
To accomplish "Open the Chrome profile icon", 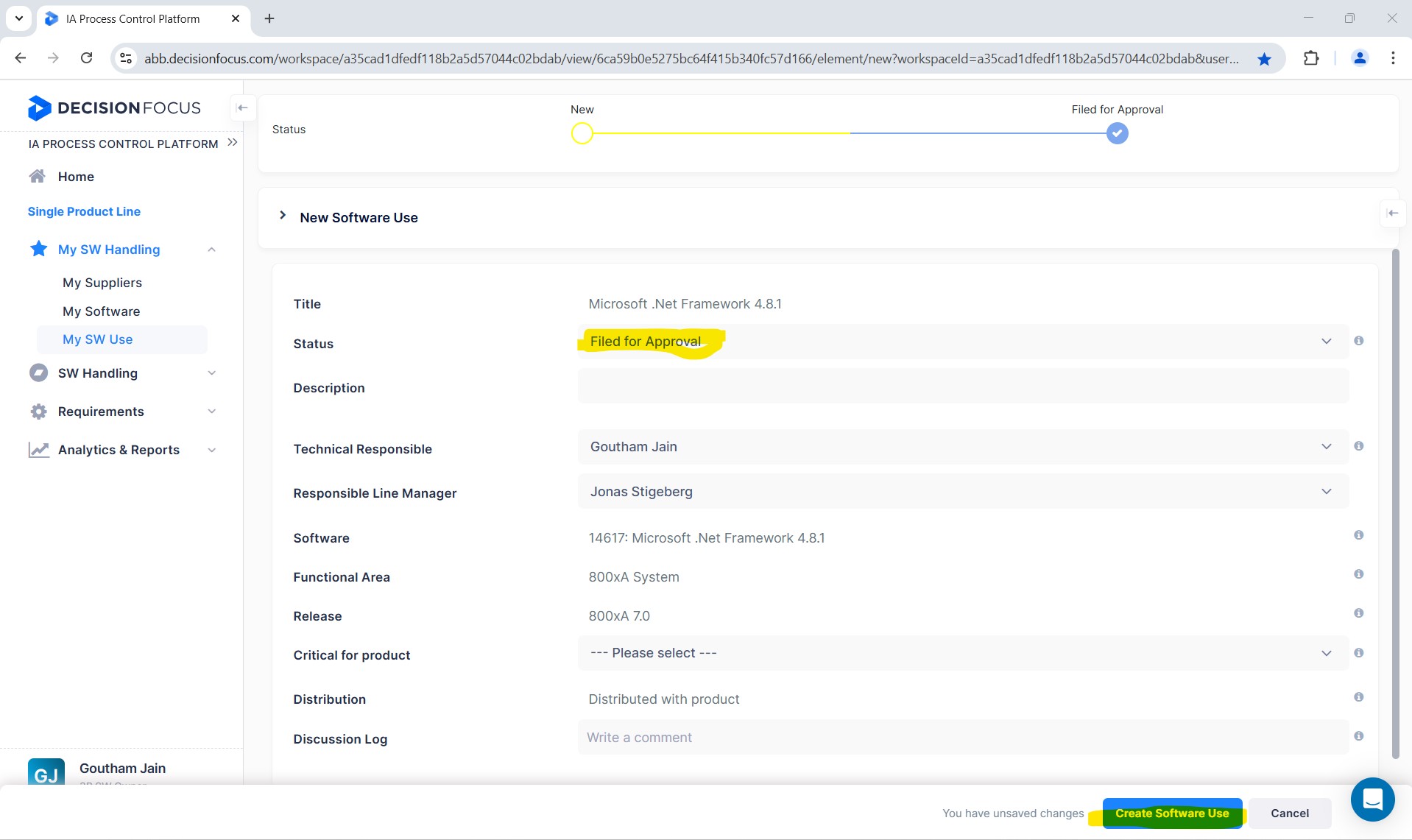I will click(1359, 58).
